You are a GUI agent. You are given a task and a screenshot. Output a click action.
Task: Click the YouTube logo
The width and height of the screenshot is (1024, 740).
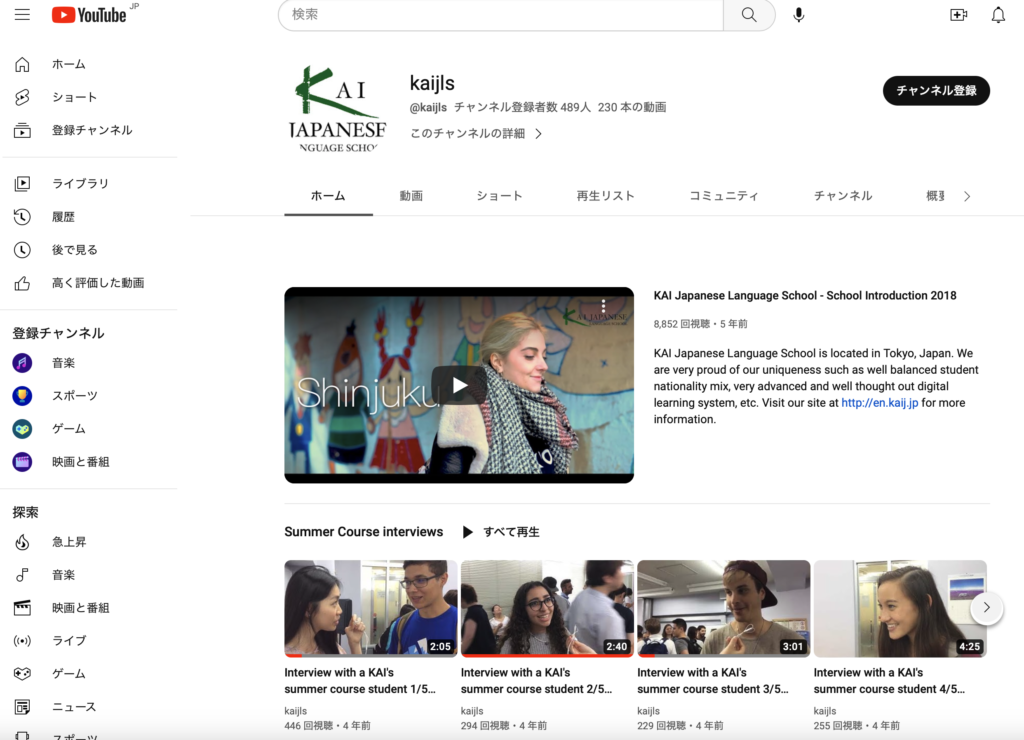click(x=89, y=14)
